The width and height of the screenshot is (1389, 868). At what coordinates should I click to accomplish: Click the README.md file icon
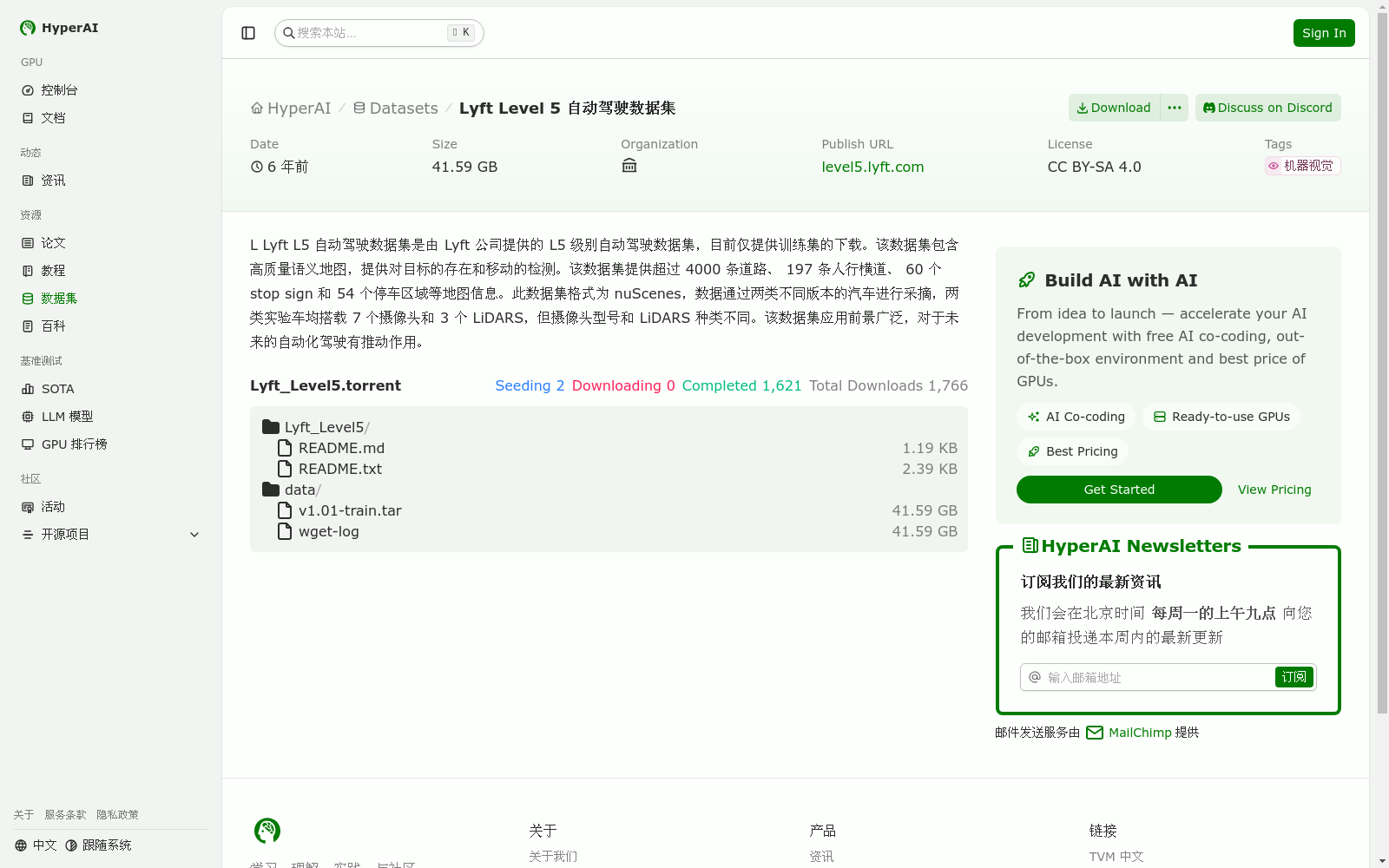(x=285, y=448)
